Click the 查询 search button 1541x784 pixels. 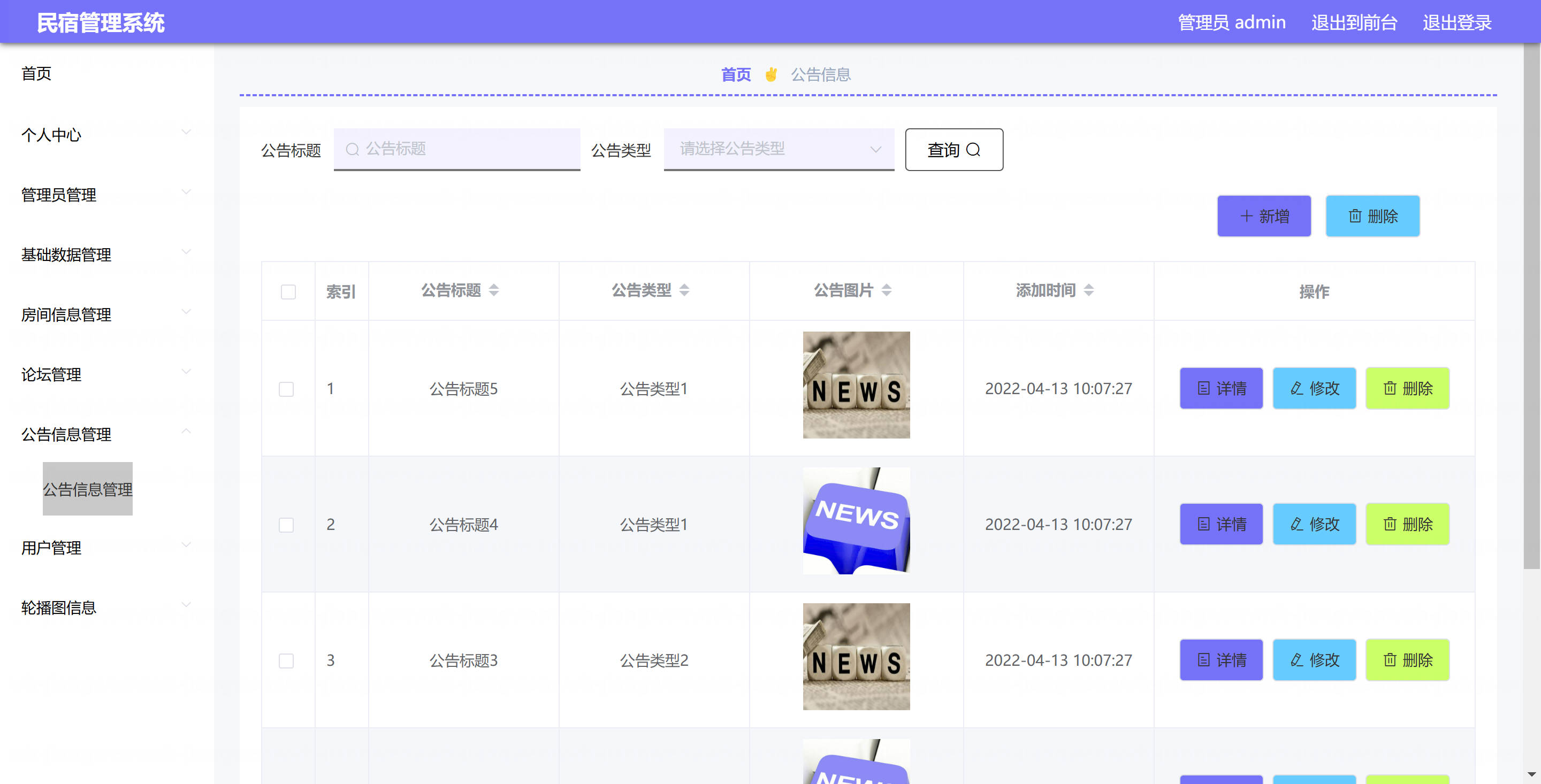point(954,150)
